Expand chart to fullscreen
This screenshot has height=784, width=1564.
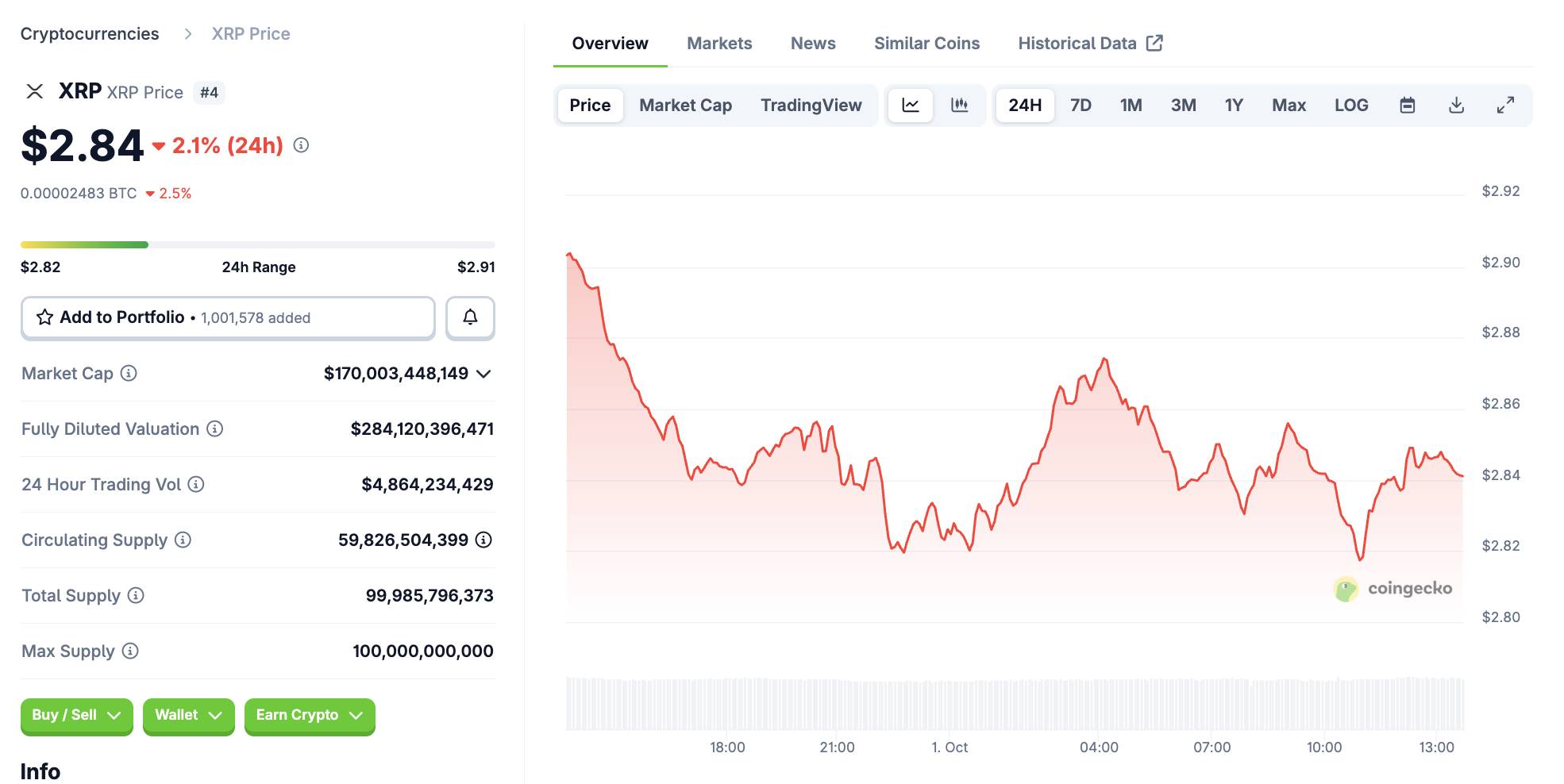coord(1505,106)
